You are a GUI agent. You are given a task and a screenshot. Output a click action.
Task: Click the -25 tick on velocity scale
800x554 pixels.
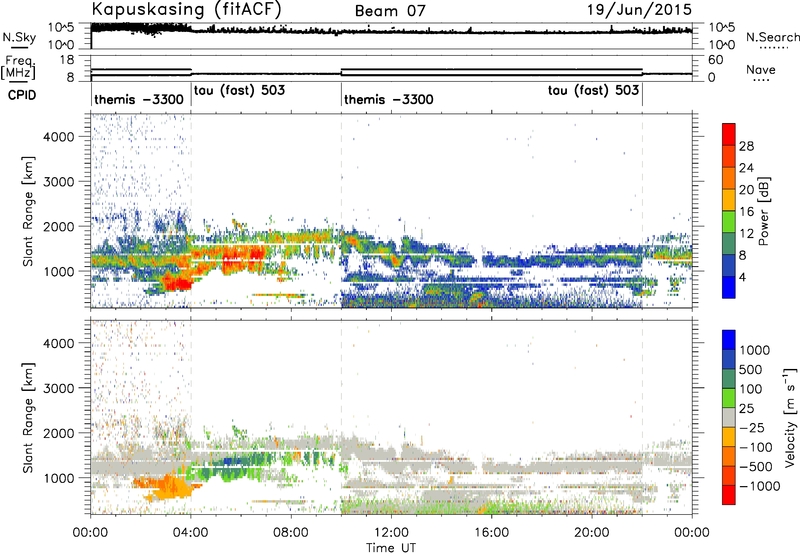[752, 427]
